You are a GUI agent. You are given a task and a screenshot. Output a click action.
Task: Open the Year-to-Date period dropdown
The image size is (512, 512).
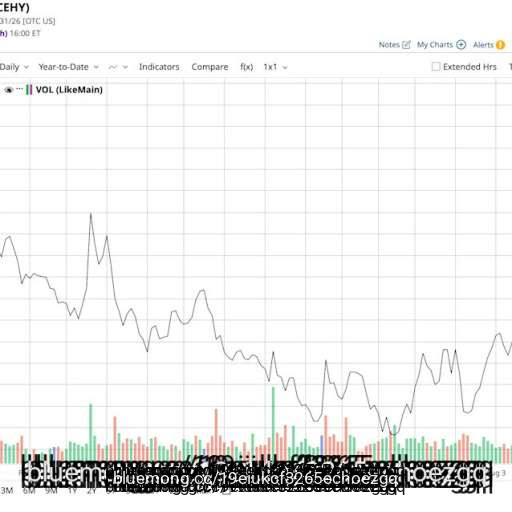[69, 67]
